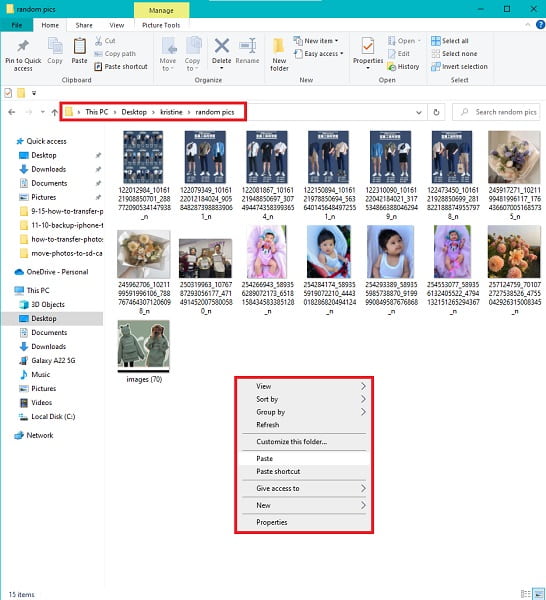Viewport: 546px width, 600px height.
Task: Open the 11-10-backup-iphone folder in Quick access
Action: click(61, 225)
